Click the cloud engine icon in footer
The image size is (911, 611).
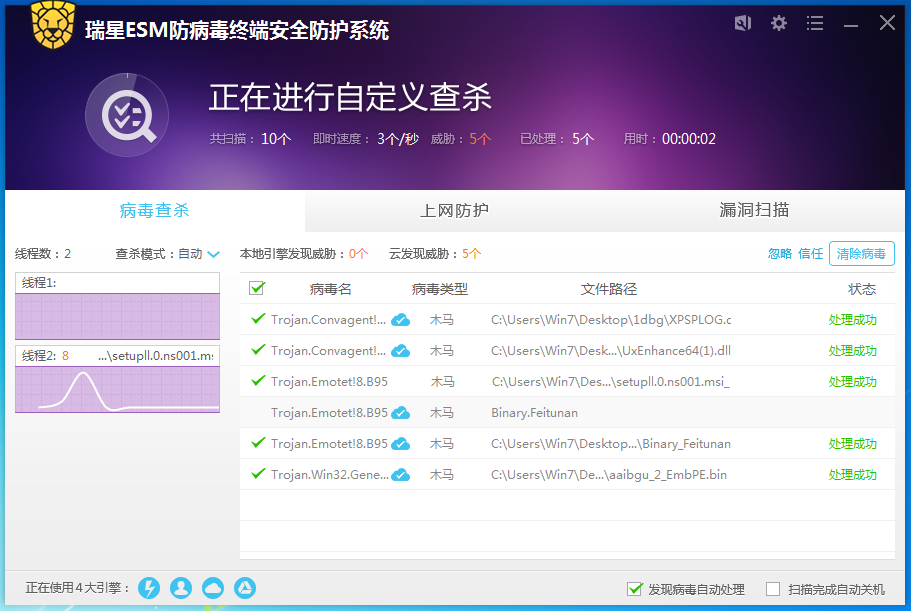coord(213,588)
